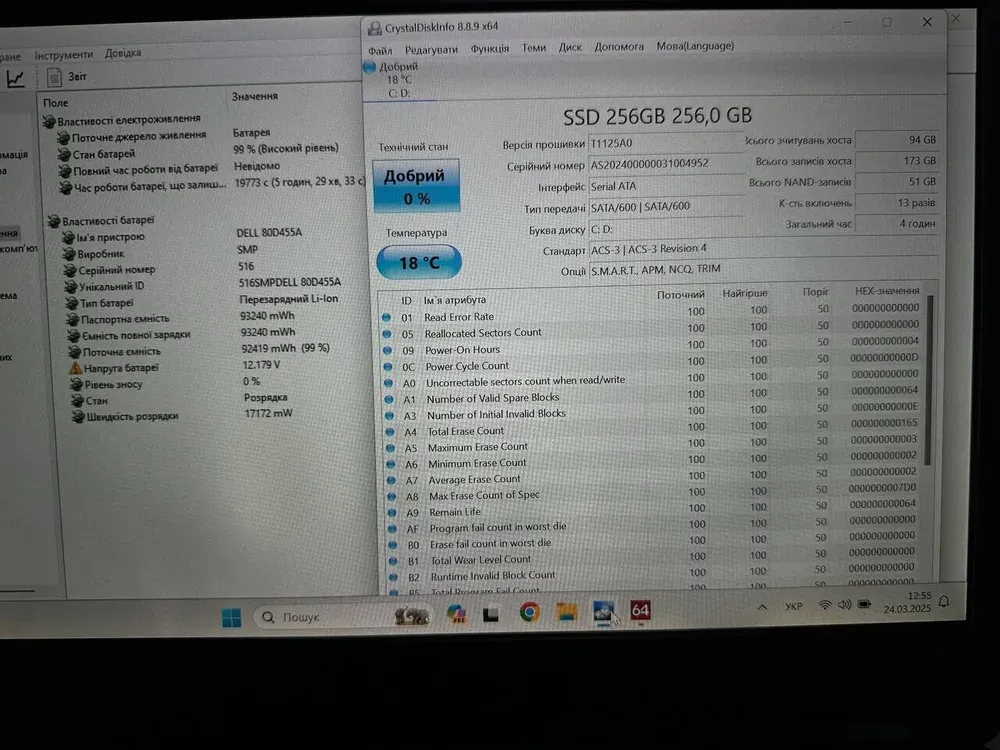The image size is (1000, 750).
Task: Open File Explorer from the taskbar
Action: 567,612
